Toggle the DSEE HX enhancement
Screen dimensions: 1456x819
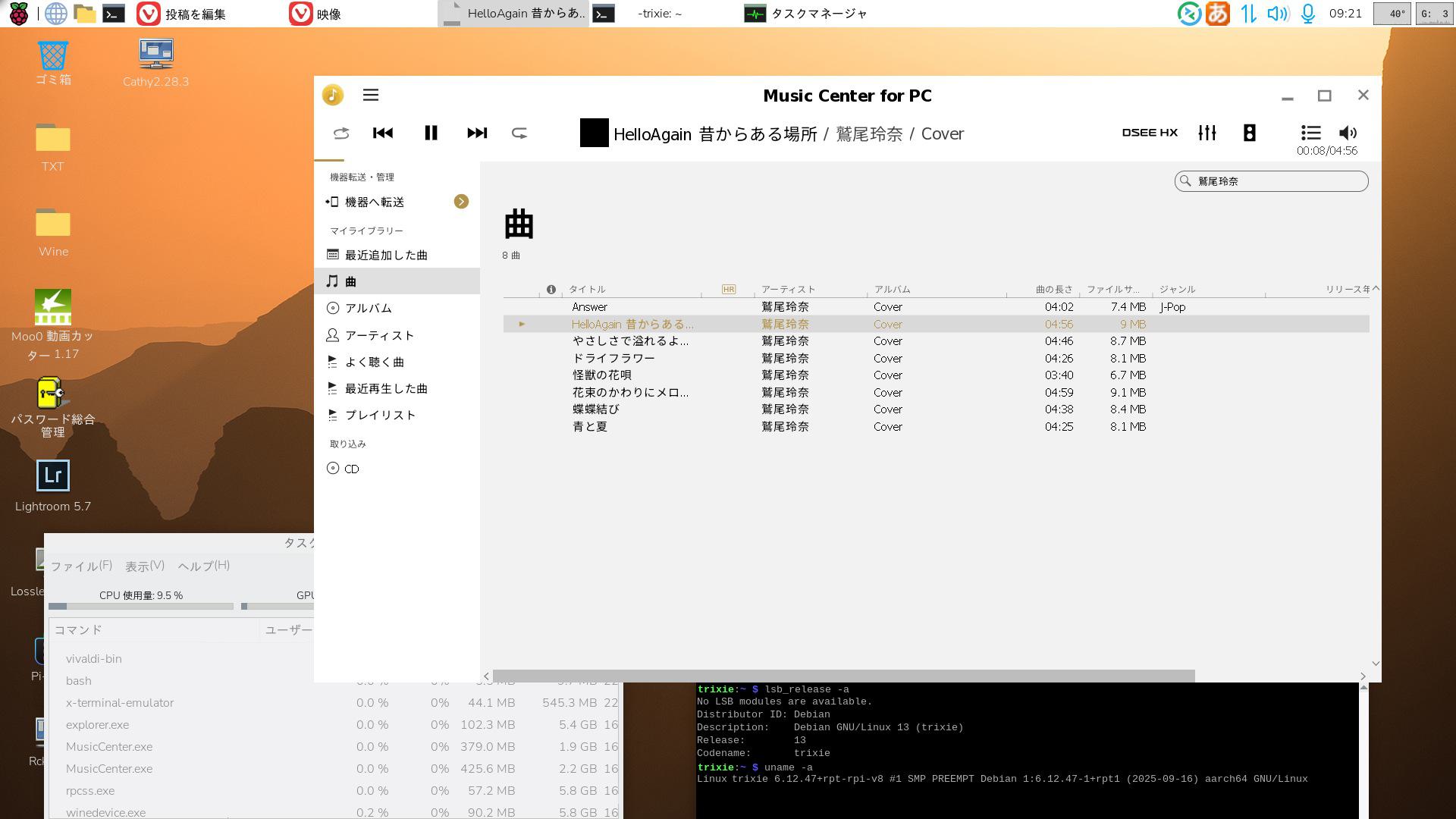(x=1150, y=133)
